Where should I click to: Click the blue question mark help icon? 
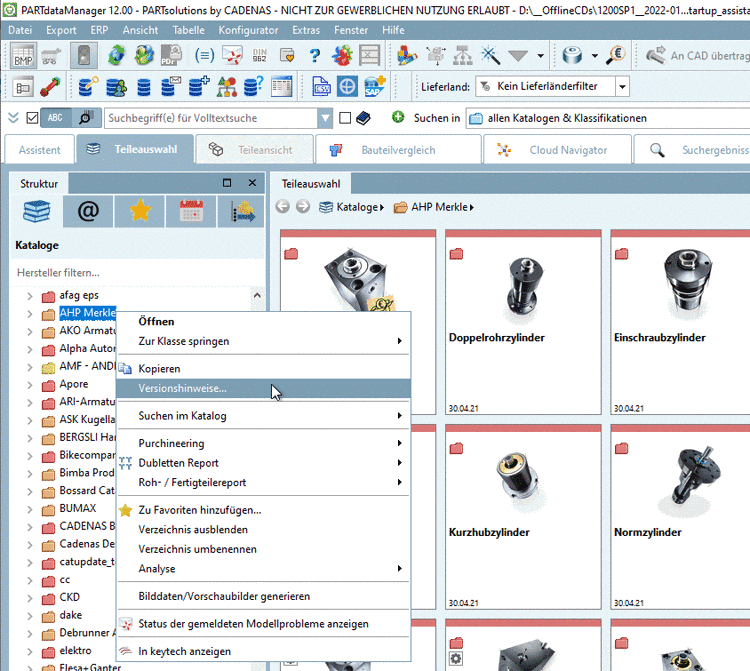(314, 56)
